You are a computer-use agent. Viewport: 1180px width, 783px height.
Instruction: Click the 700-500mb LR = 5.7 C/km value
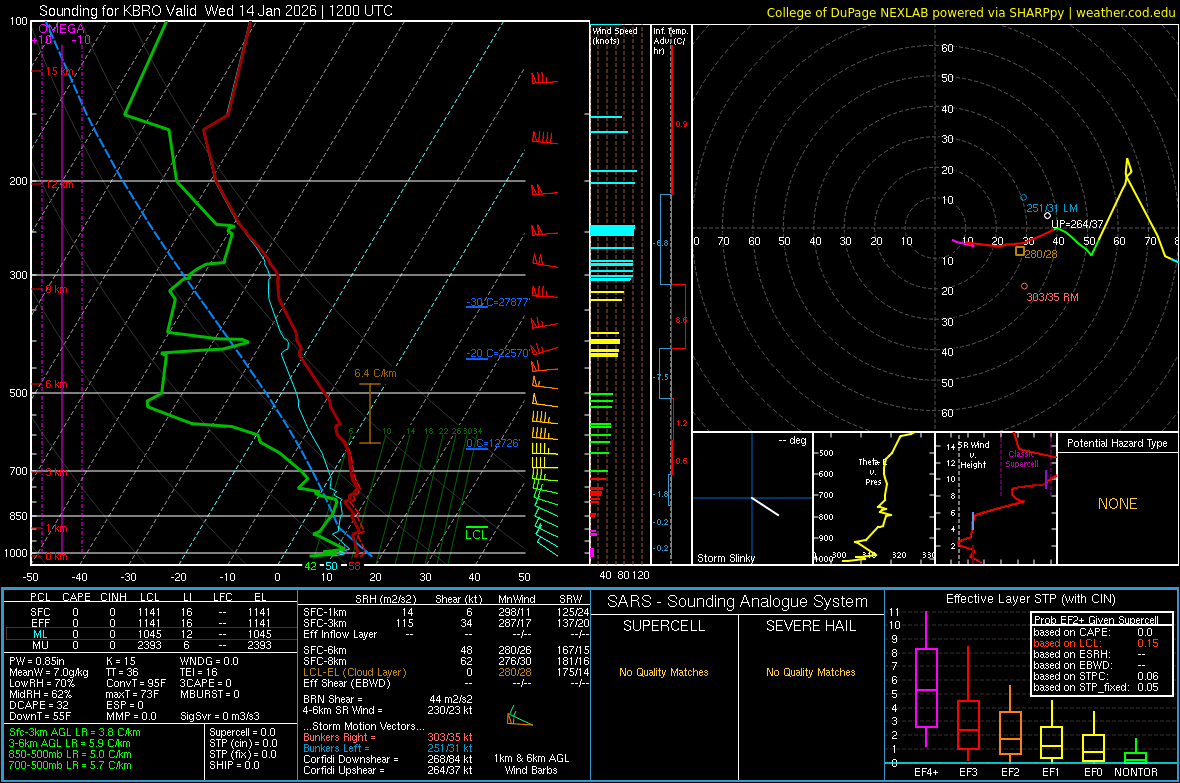coord(70,765)
